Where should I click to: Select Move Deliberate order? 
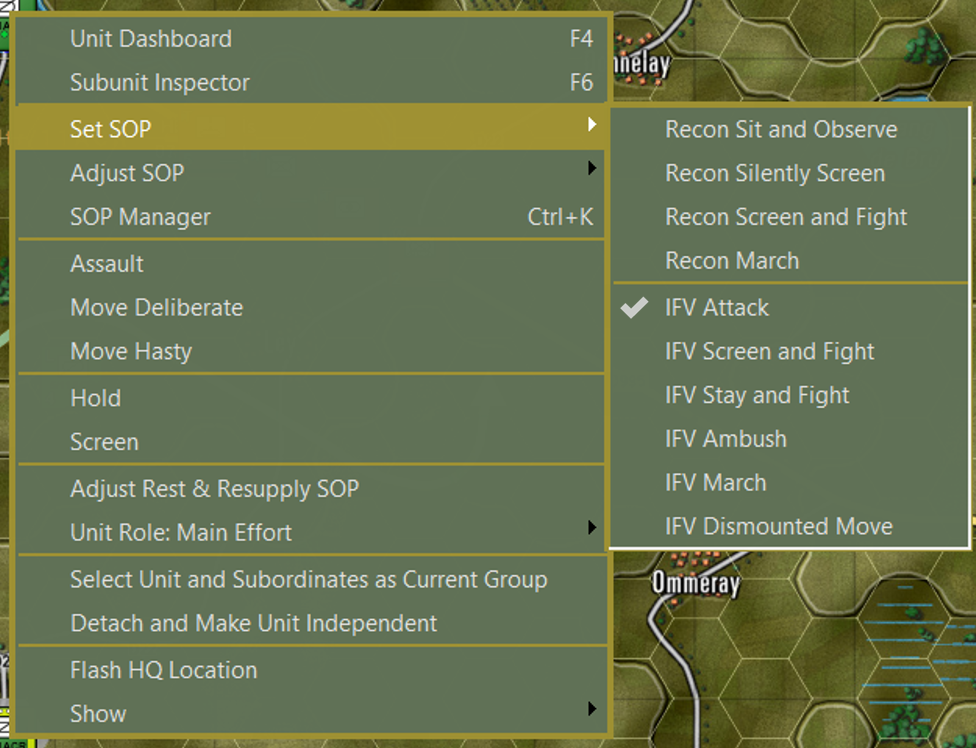pyautogui.click(x=156, y=308)
